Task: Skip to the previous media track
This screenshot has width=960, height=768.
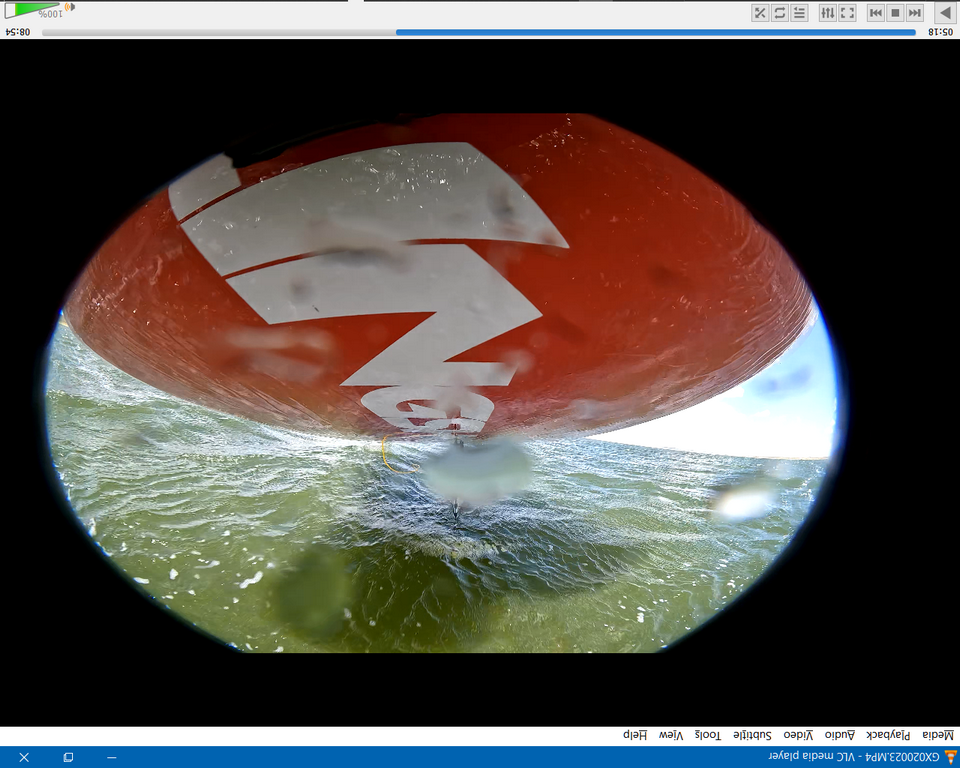Action: point(914,13)
